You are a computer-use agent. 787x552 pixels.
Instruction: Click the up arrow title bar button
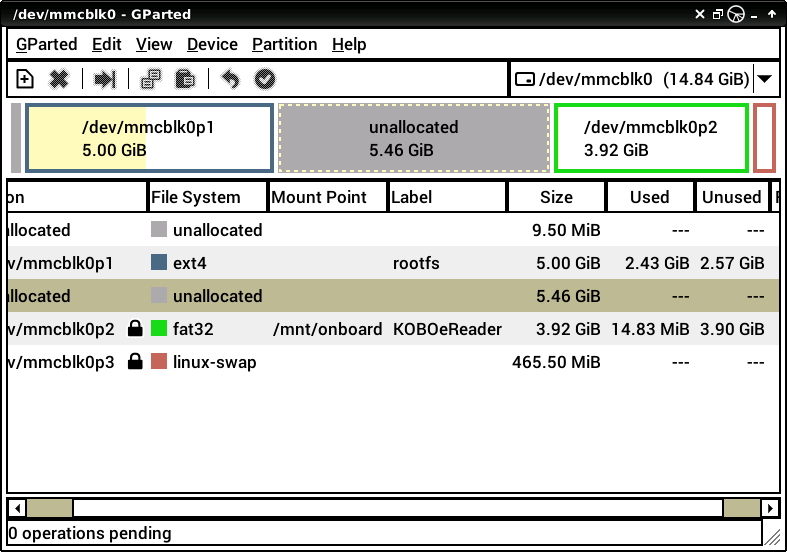[x=772, y=14]
